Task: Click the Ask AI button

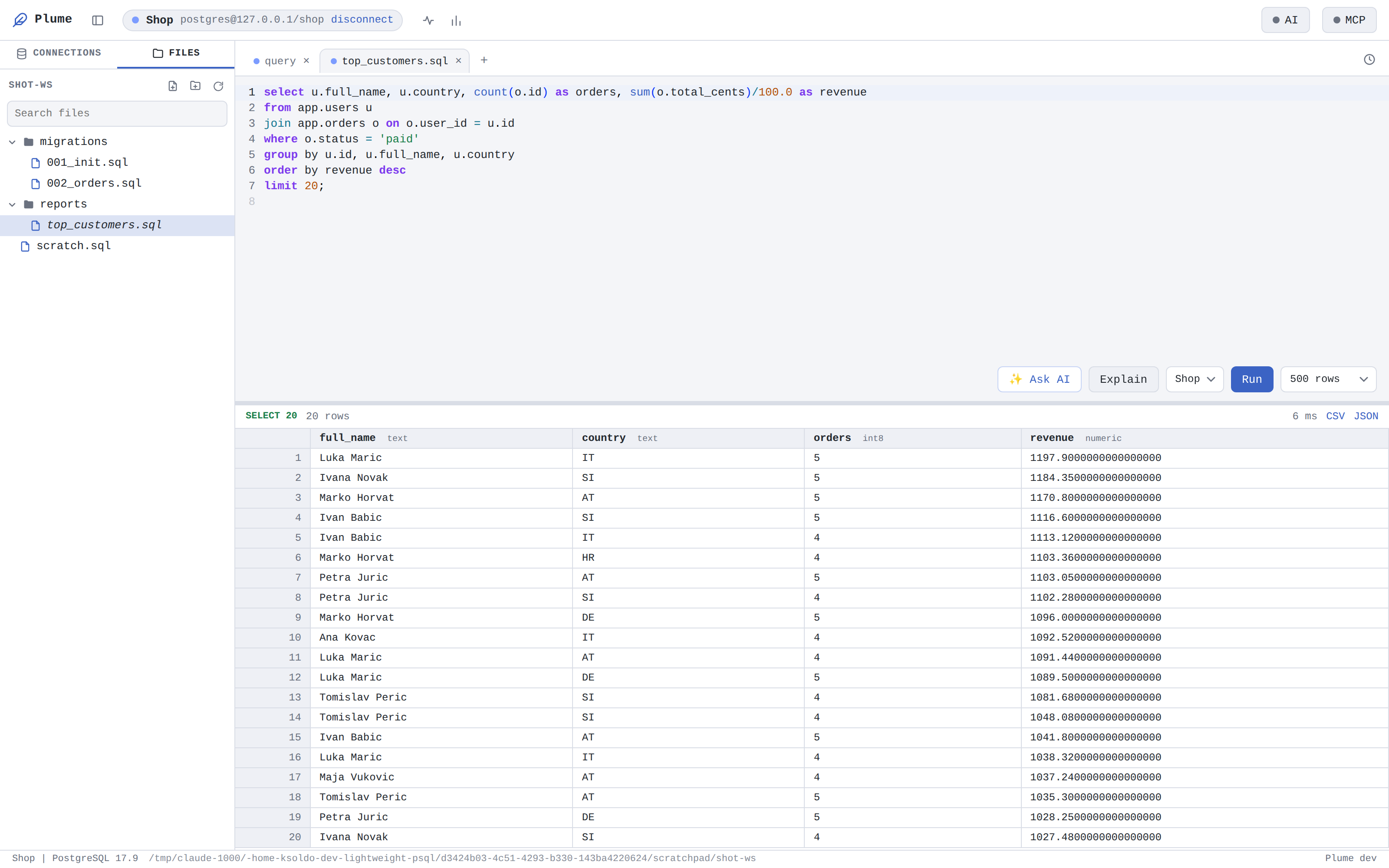Action: click(1039, 379)
